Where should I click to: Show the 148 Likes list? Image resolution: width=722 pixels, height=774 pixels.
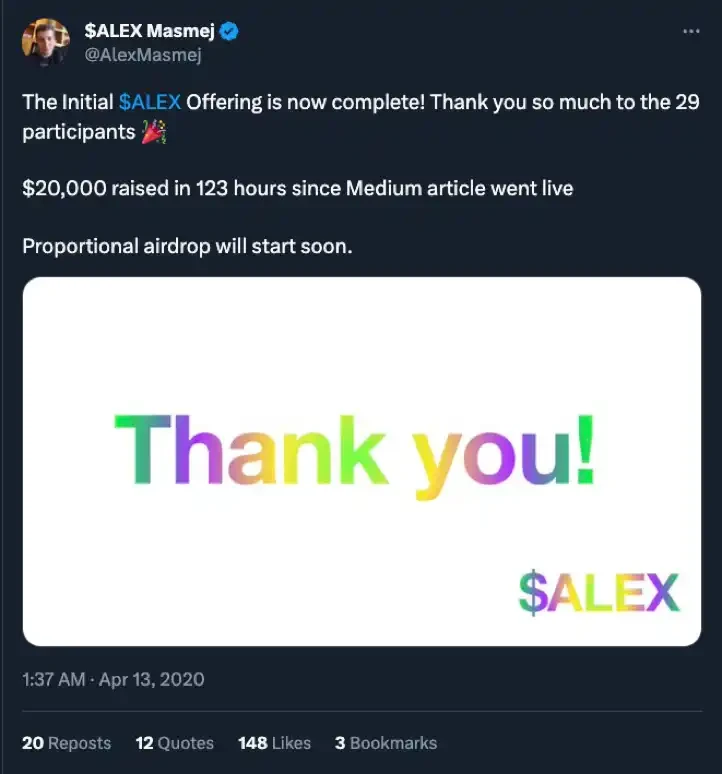274,743
